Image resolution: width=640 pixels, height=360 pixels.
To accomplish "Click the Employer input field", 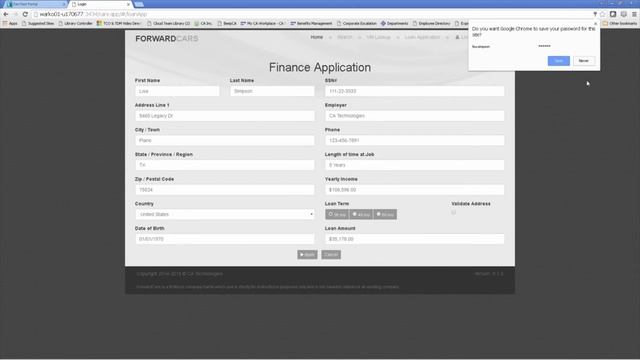I will 414,116.
